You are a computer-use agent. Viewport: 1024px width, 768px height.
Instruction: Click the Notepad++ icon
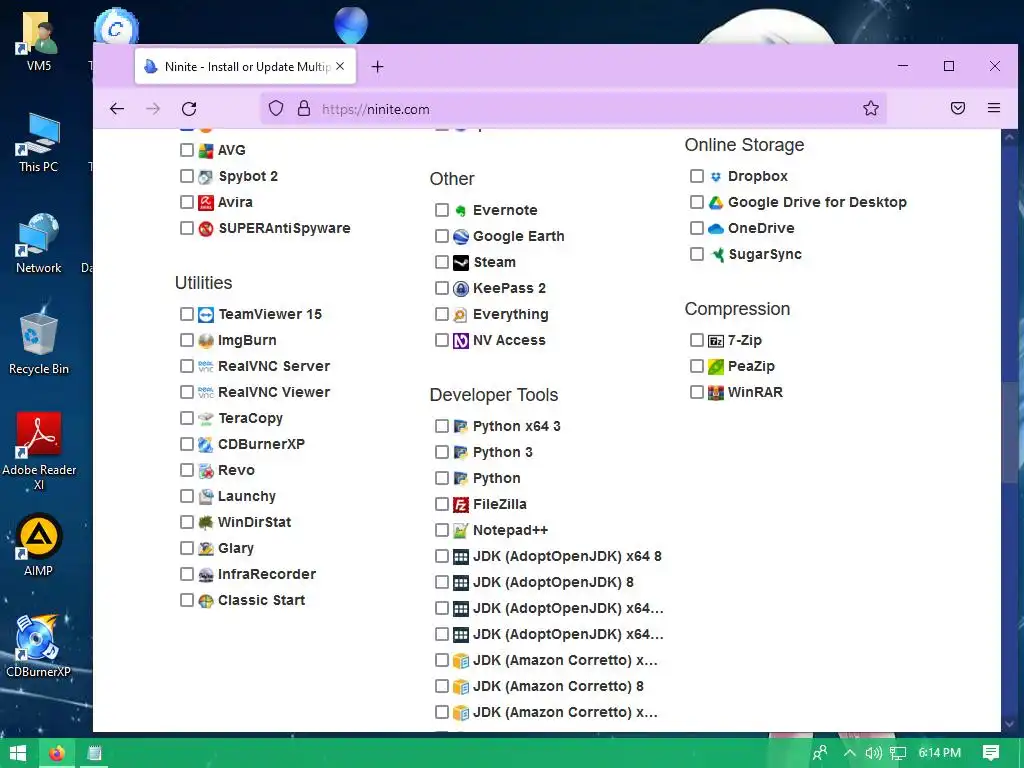[x=461, y=531]
